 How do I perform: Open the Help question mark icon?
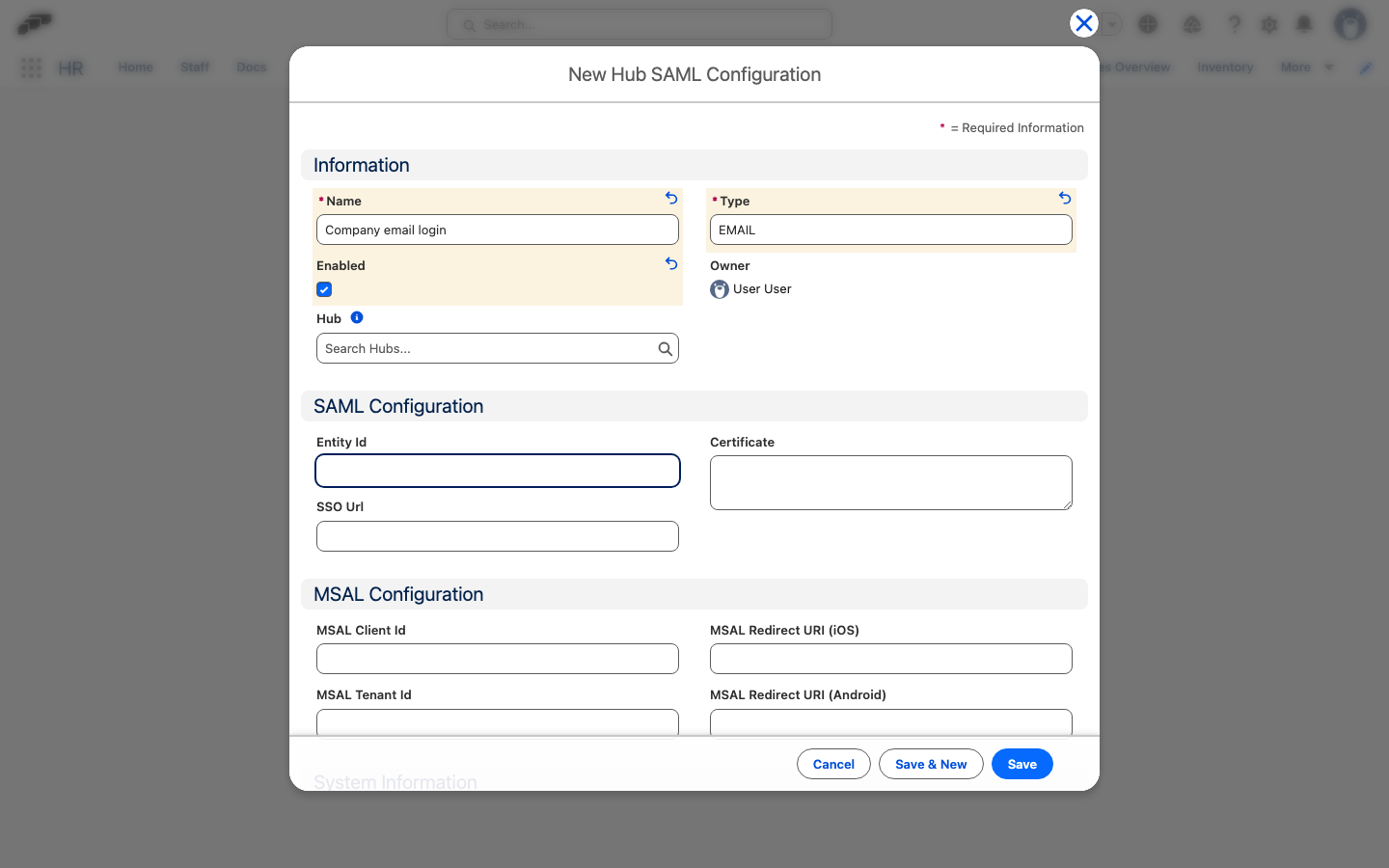coord(1234,24)
